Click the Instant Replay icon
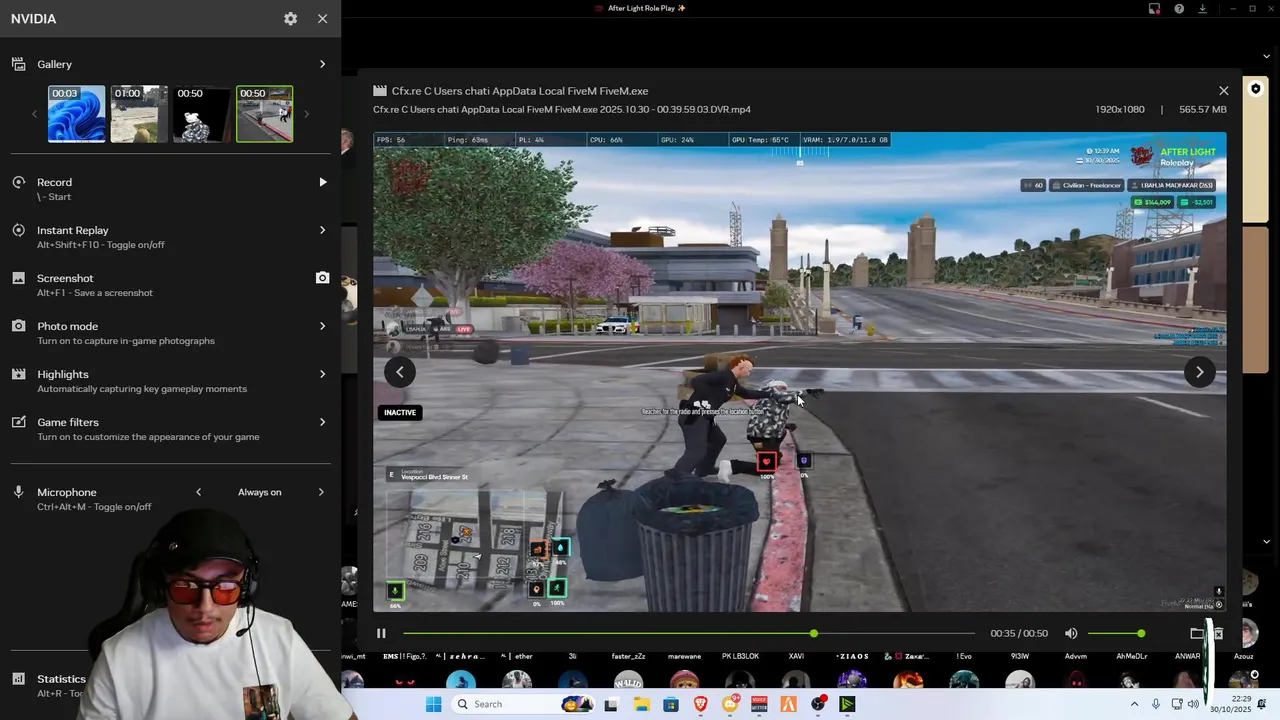This screenshot has width=1280, height=720. tap(18, 230)
